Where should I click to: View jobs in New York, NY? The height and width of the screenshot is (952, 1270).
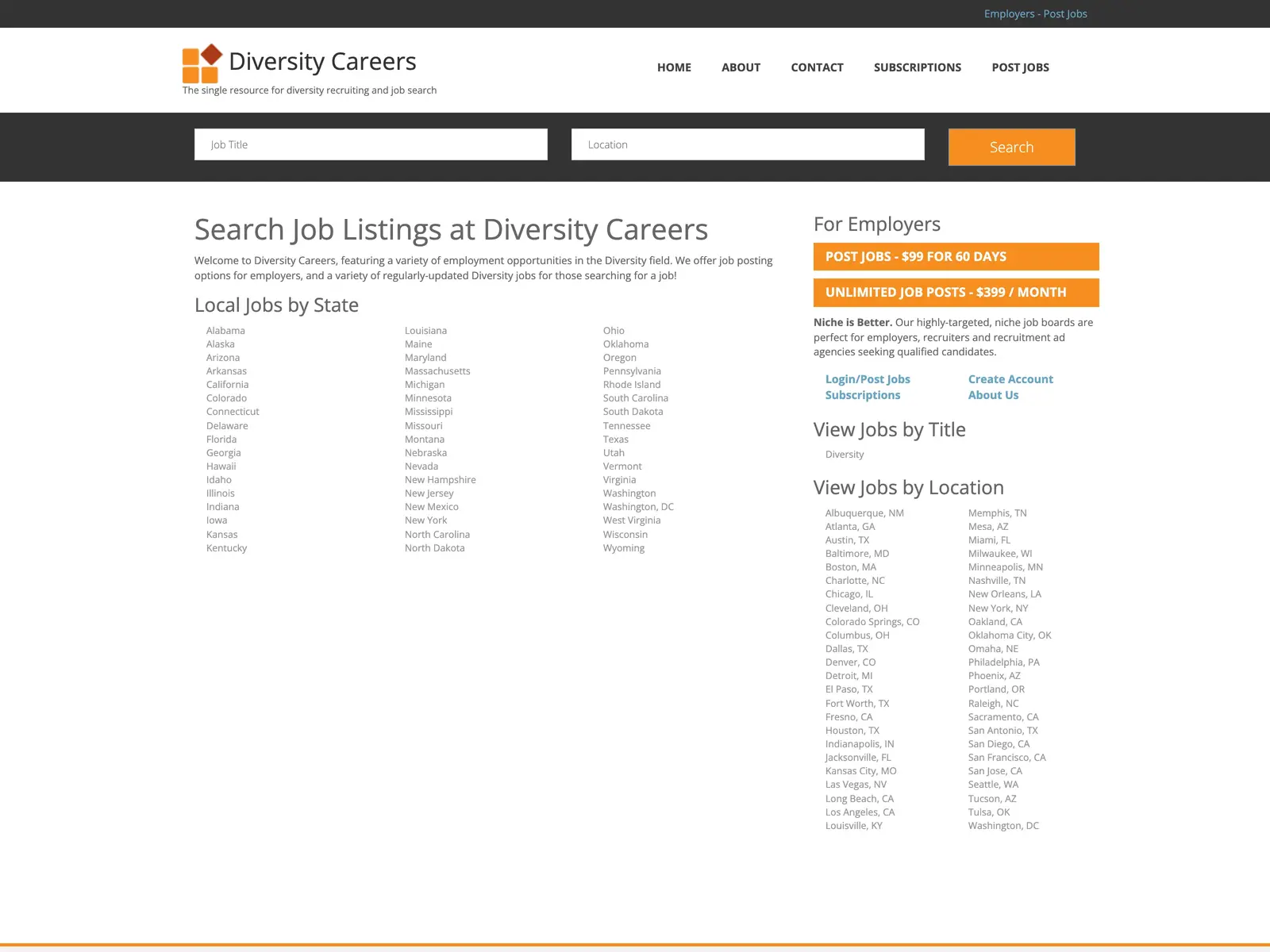pos(998,608)
